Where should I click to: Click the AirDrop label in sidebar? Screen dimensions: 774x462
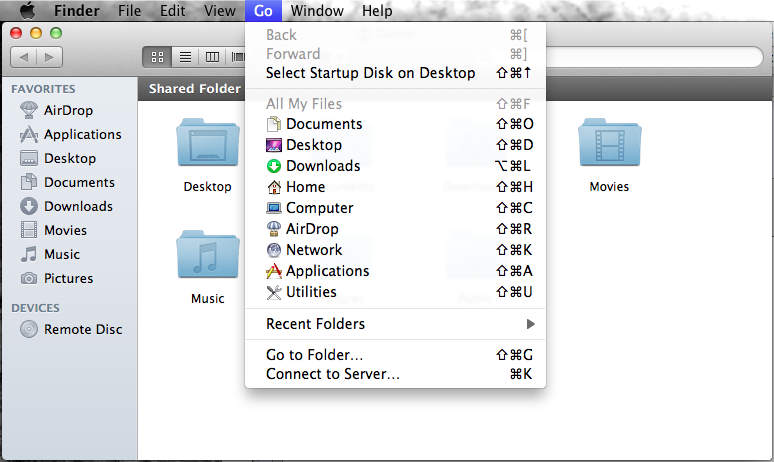68,110
